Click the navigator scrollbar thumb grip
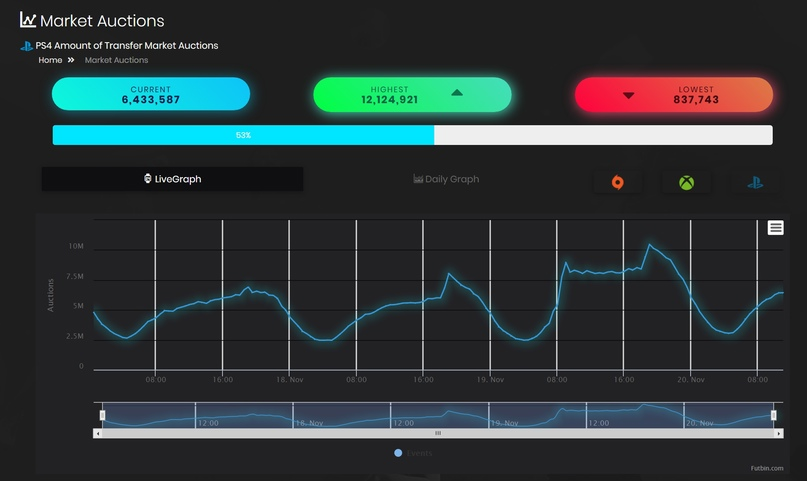Viewport: 807px width, 481px height. (x=438, y=434)
